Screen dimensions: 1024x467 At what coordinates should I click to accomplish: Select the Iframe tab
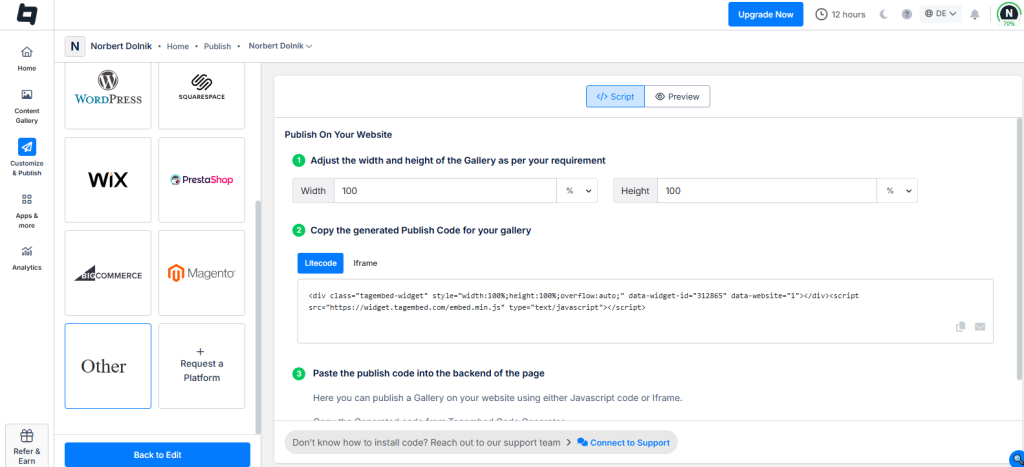pos(365,263)
